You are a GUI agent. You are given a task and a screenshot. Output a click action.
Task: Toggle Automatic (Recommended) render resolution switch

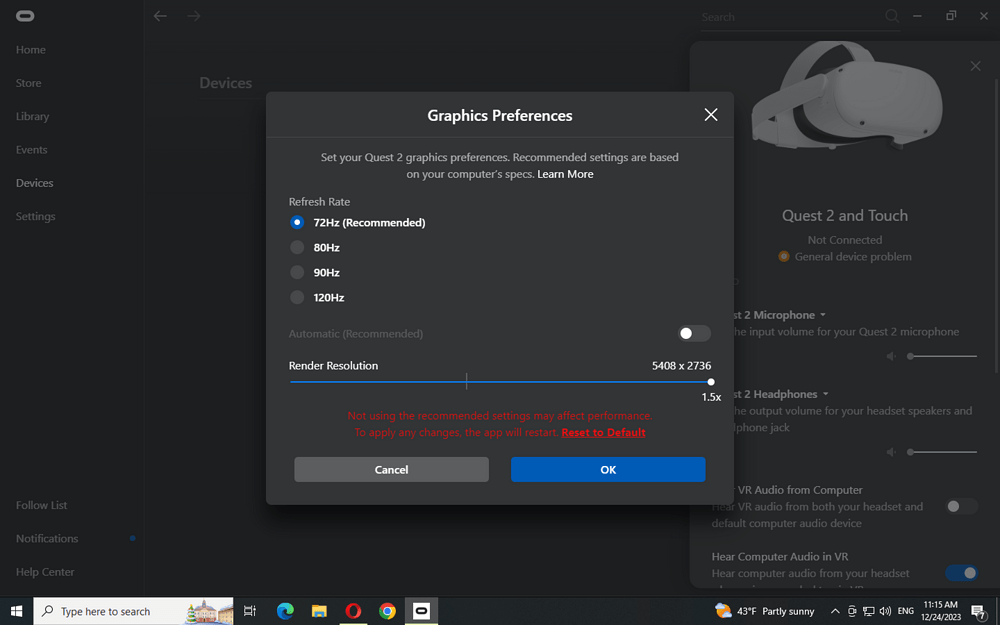[x=694, y=334]
